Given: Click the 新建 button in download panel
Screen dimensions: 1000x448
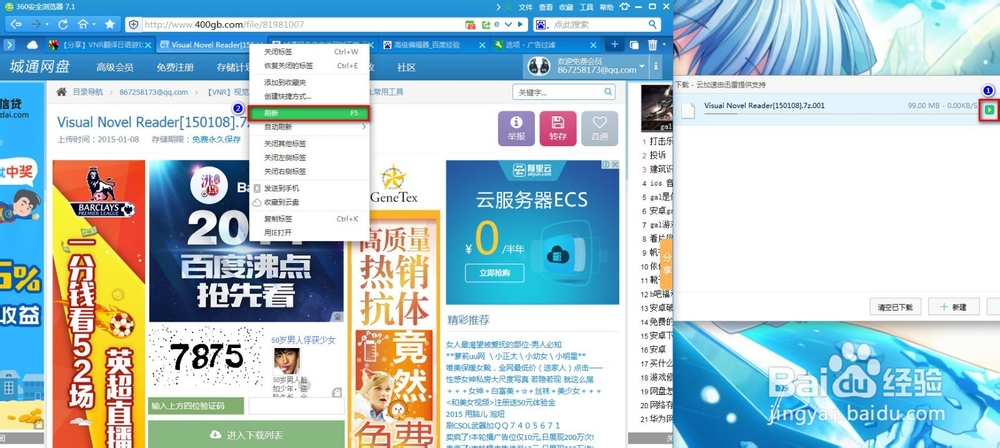Looking at the screenshot, I should (953, 307).
